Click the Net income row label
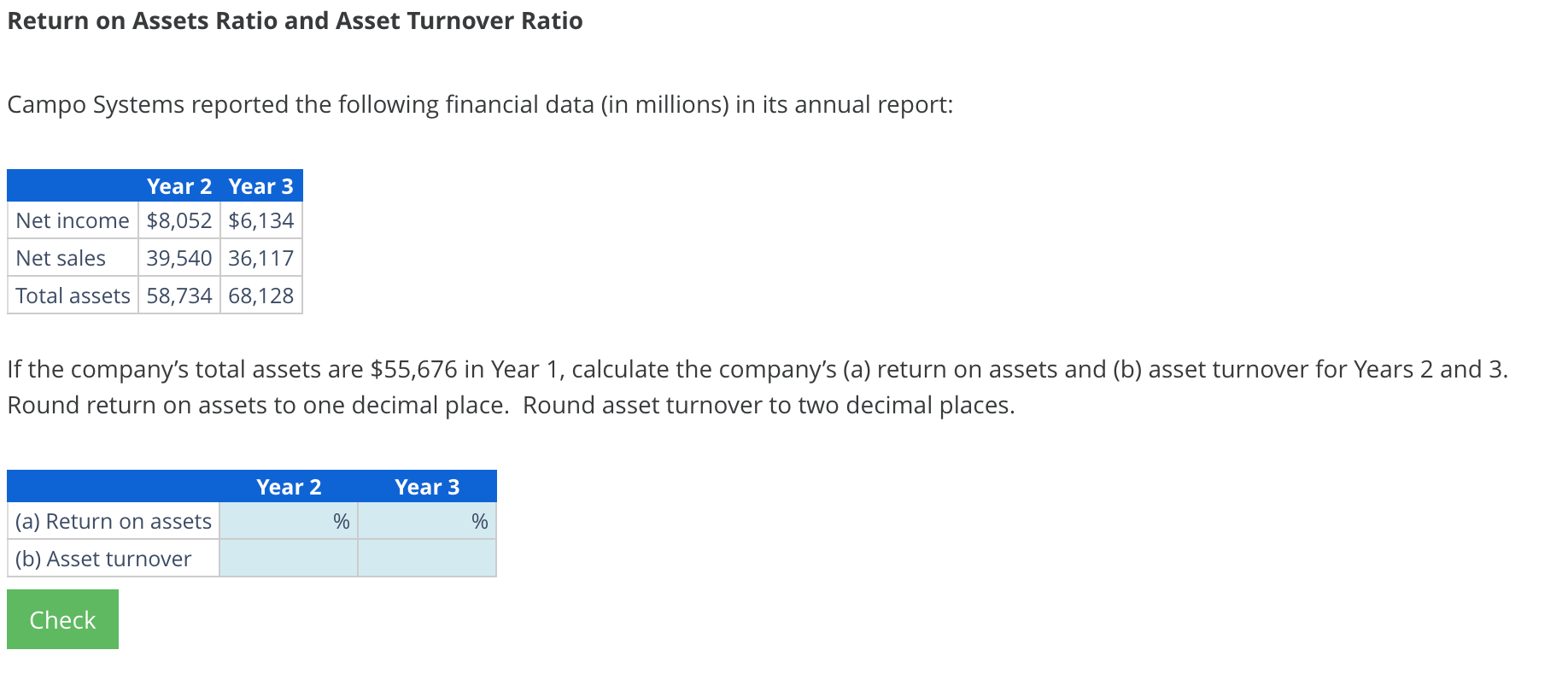 73,220
